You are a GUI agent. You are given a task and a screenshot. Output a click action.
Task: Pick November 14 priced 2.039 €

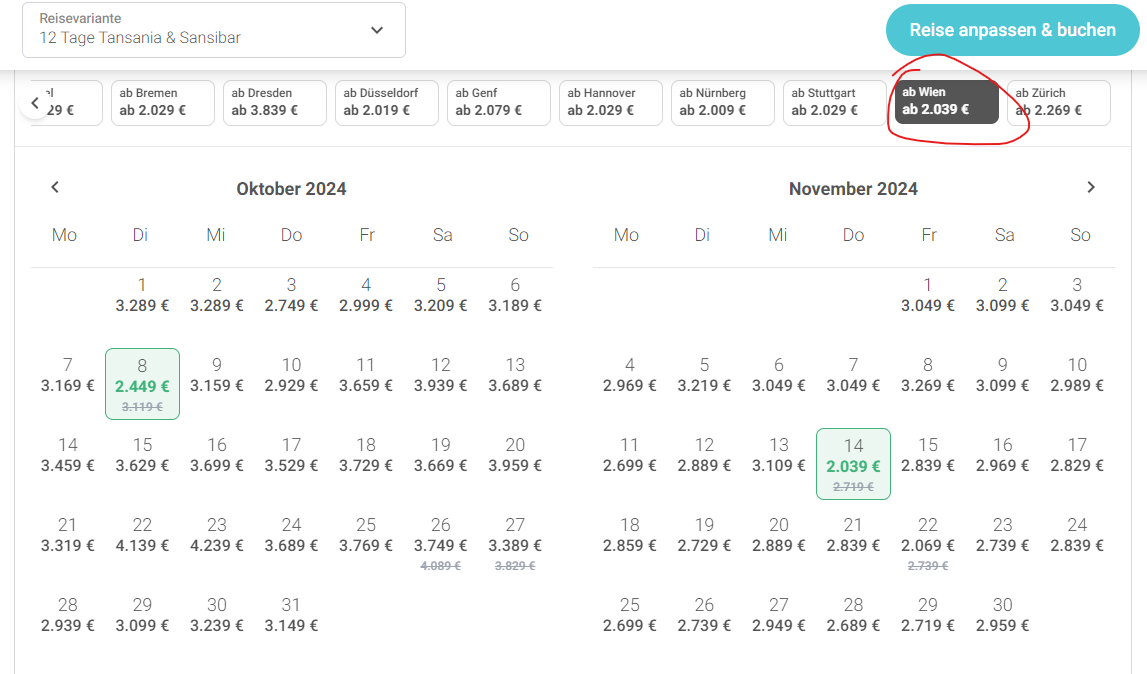click(x=854, y=464)
